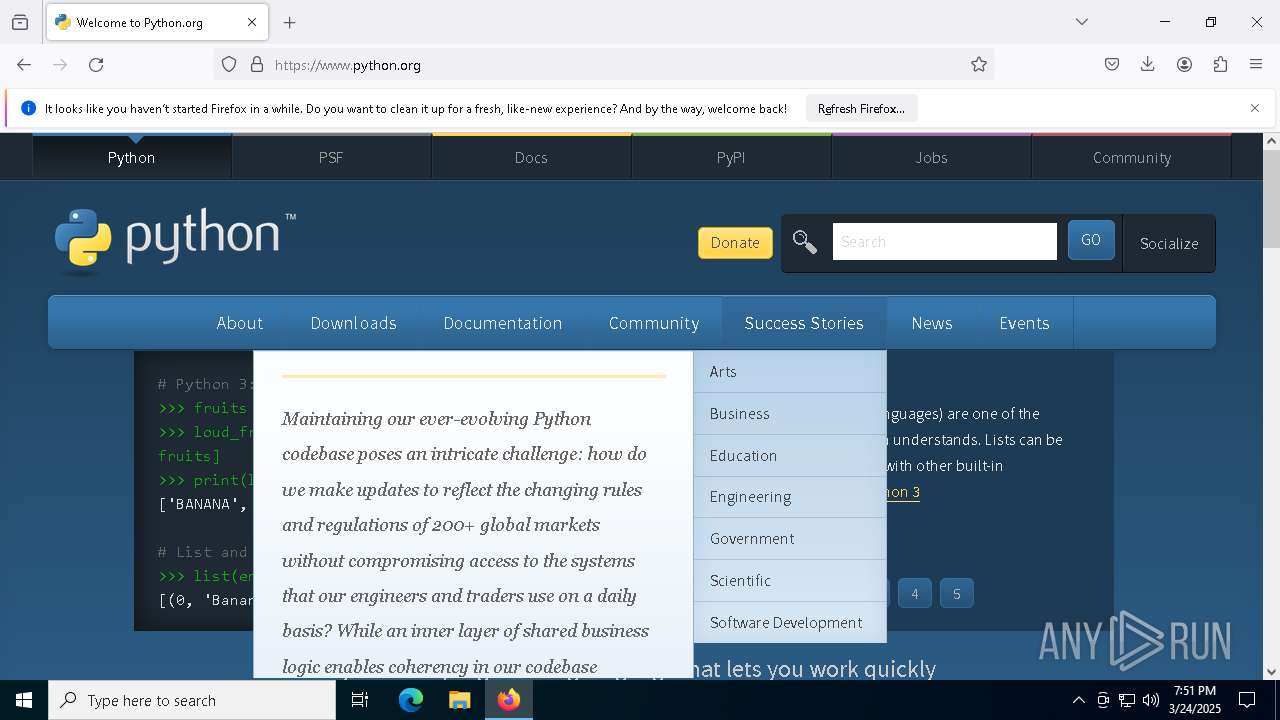The width and height of the screenshot is (1280, 720).
Task: Open the Extensions puzzle icon
Action: tap(1221, 65)
